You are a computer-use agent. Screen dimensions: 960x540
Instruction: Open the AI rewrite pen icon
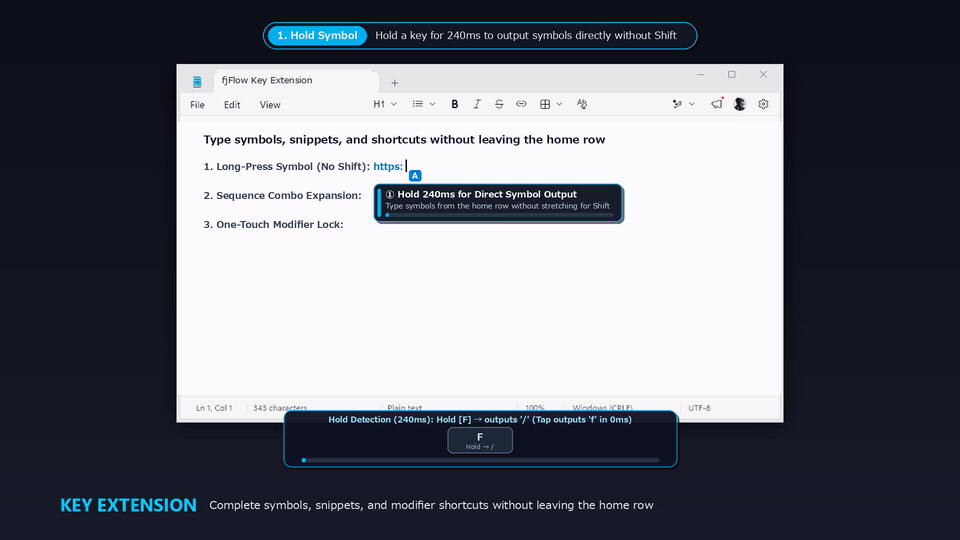pos(677,104)
